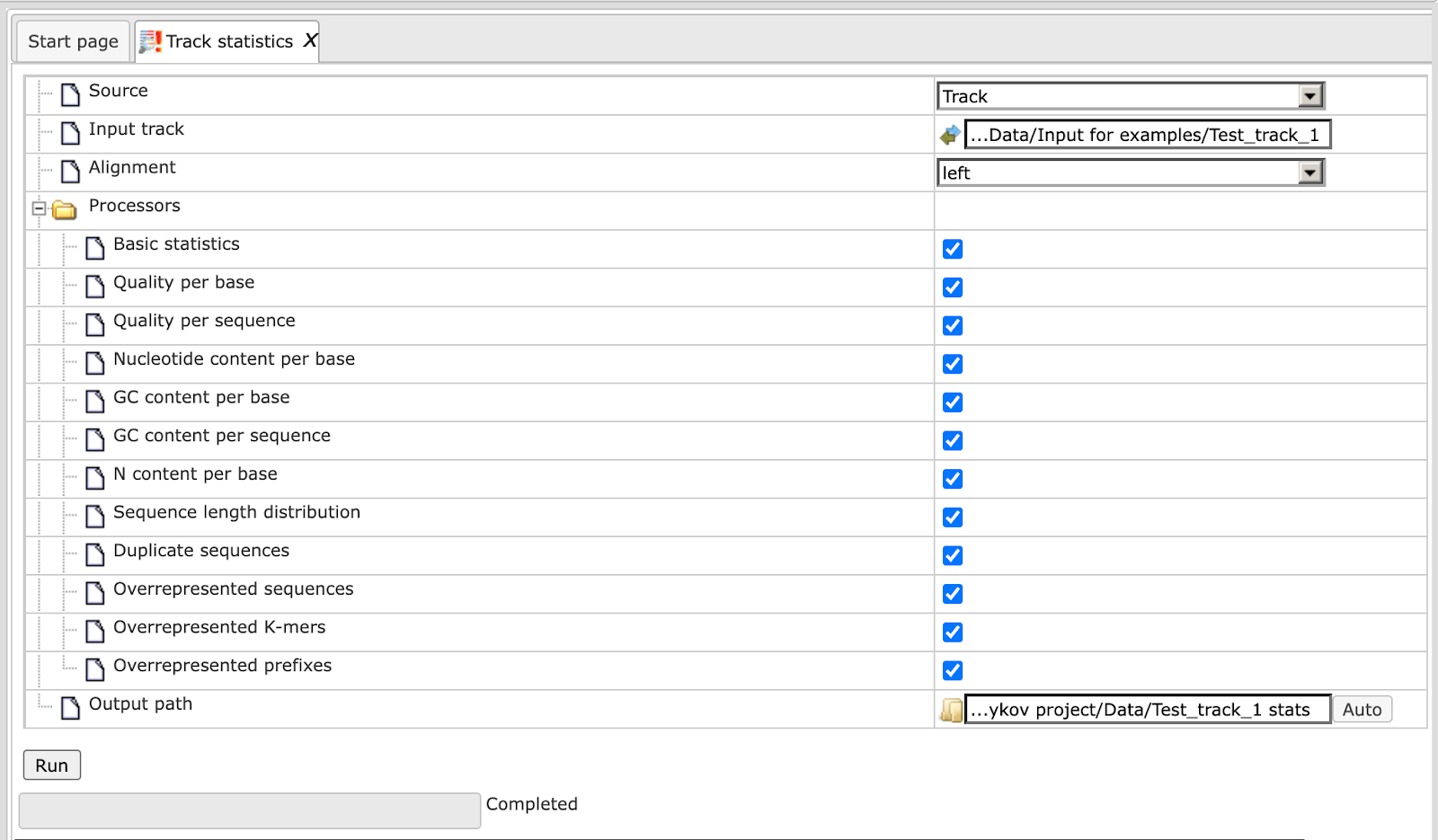The width and height of the screenshot is (1438, 840).
Task: Close the Track statistics tab
Action: [x=310, y=40]
